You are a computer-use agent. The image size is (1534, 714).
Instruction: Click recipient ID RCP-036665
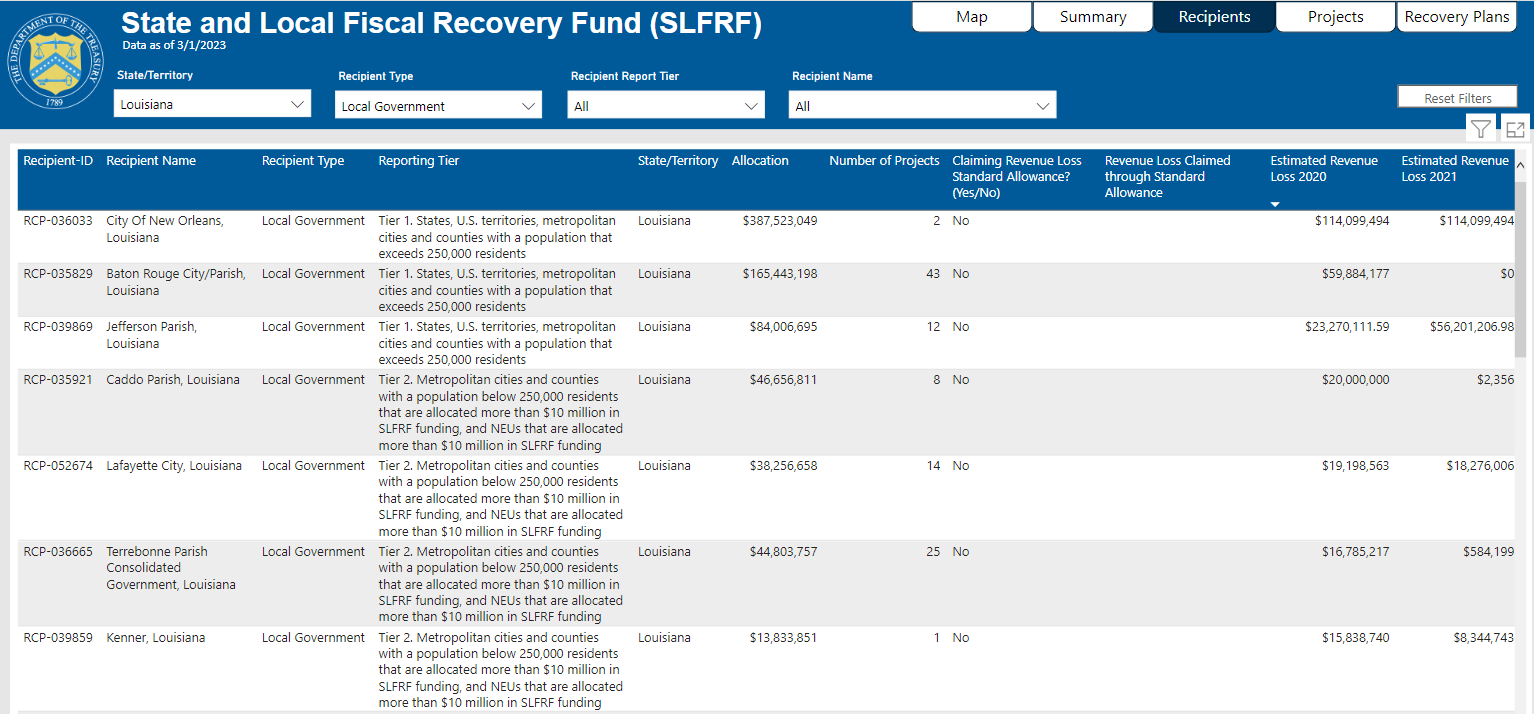(58, 551)
